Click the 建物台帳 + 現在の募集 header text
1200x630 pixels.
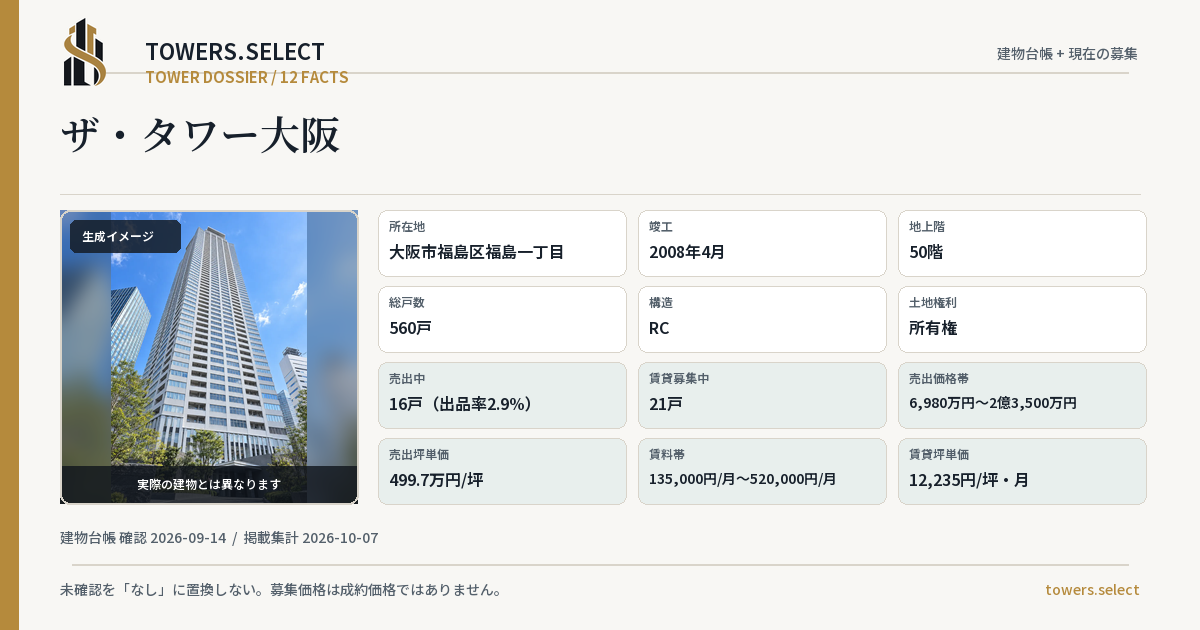click(1067, 54)
